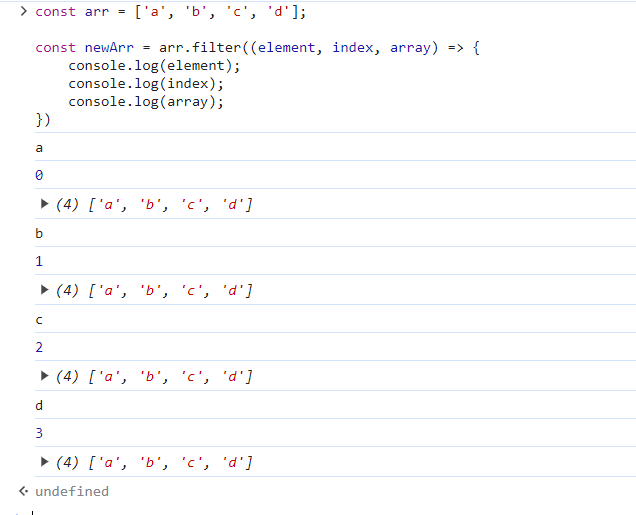Expand the logged array below index 3

45,462
